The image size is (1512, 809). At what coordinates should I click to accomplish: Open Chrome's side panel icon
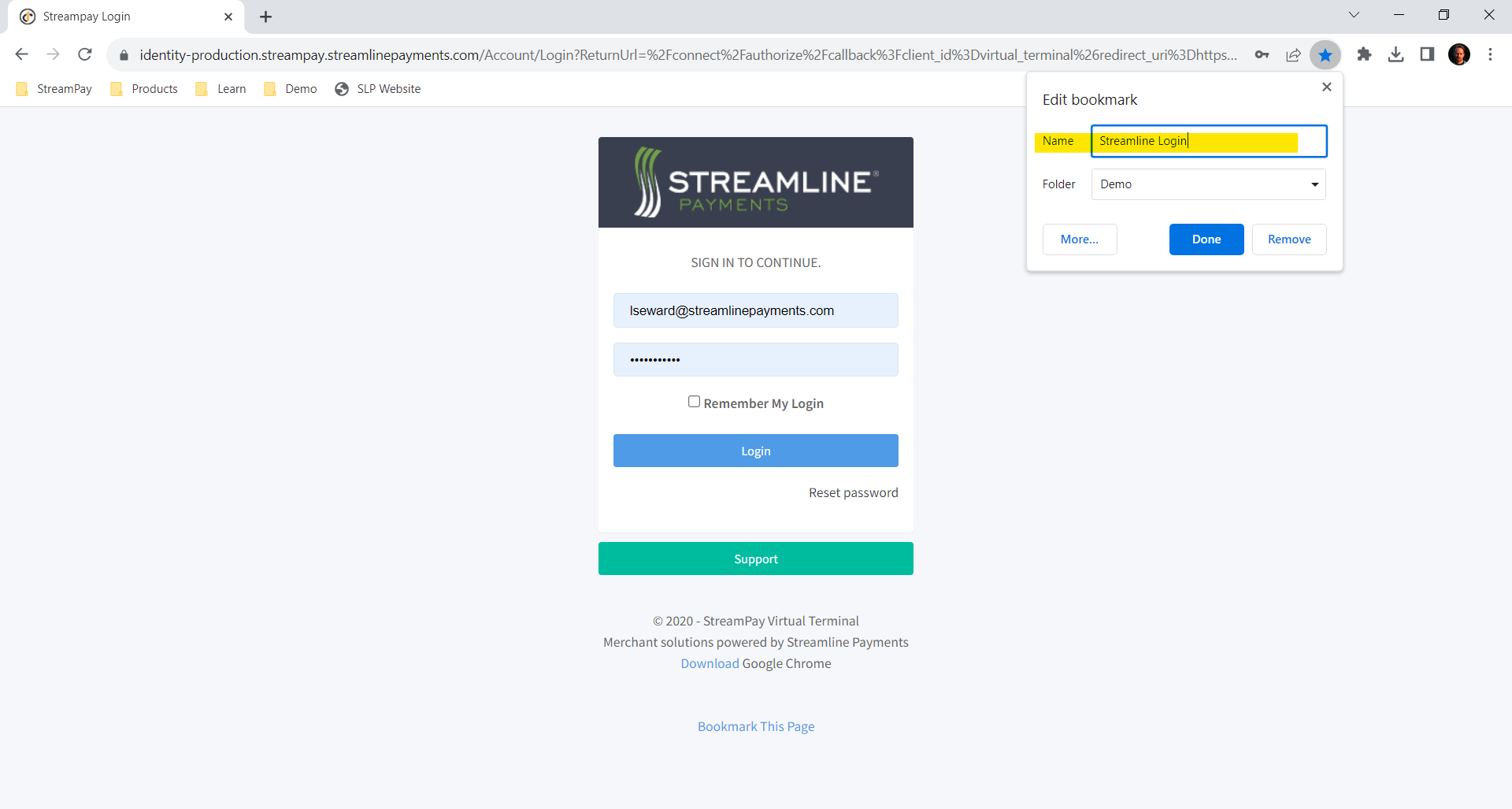1428,54
